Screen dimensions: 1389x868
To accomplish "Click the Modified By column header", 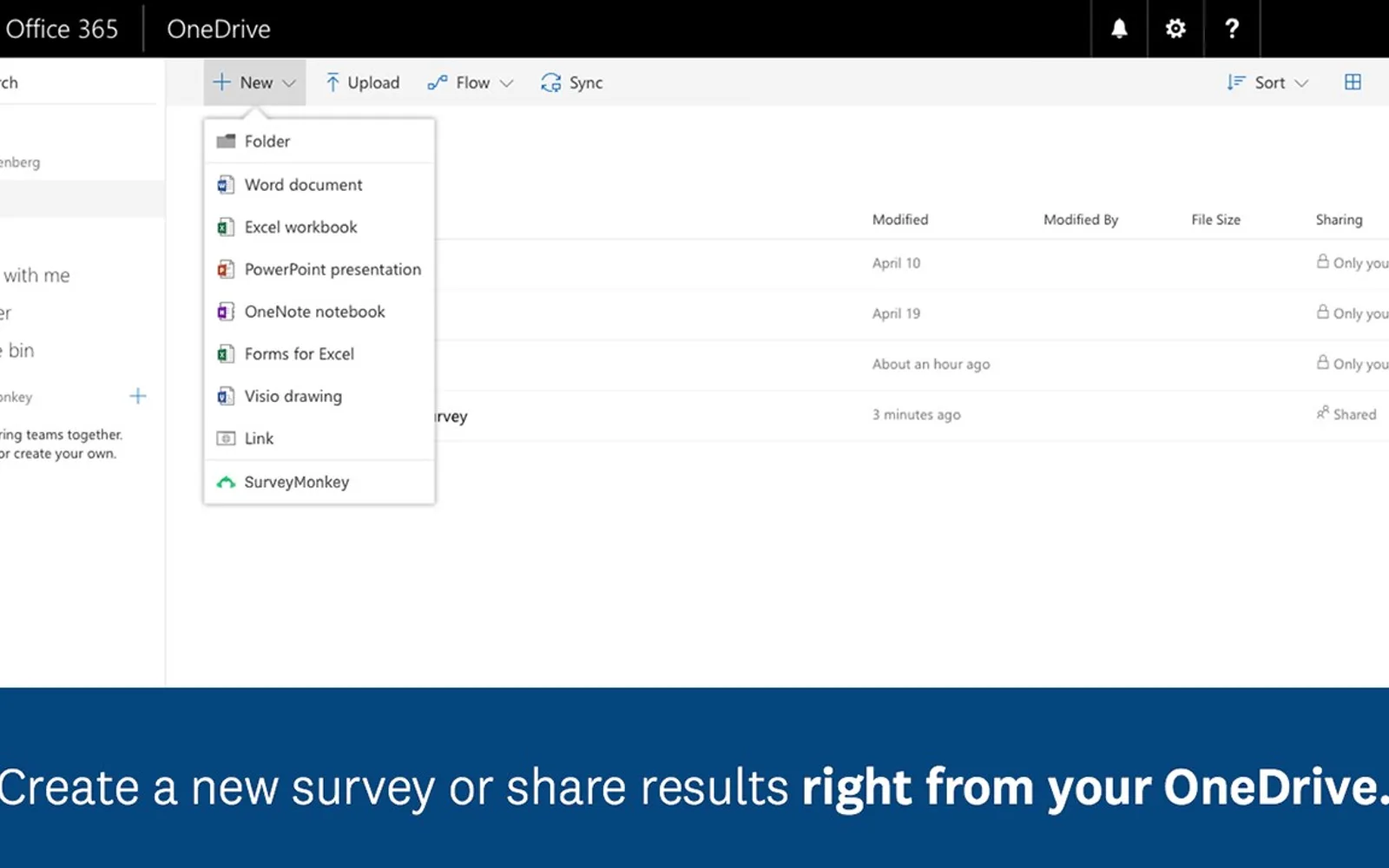I will [x=1081, y=220].
